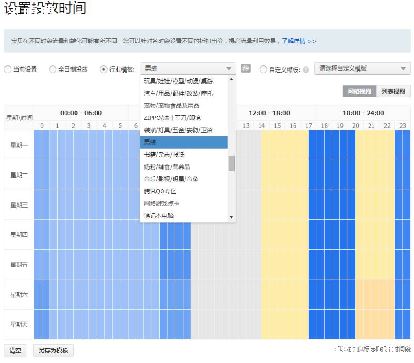Screen dimensions: 414x363
Task: Click the dark blue 星期一 cell at hour 18
Action: click(x=324, y=145)
